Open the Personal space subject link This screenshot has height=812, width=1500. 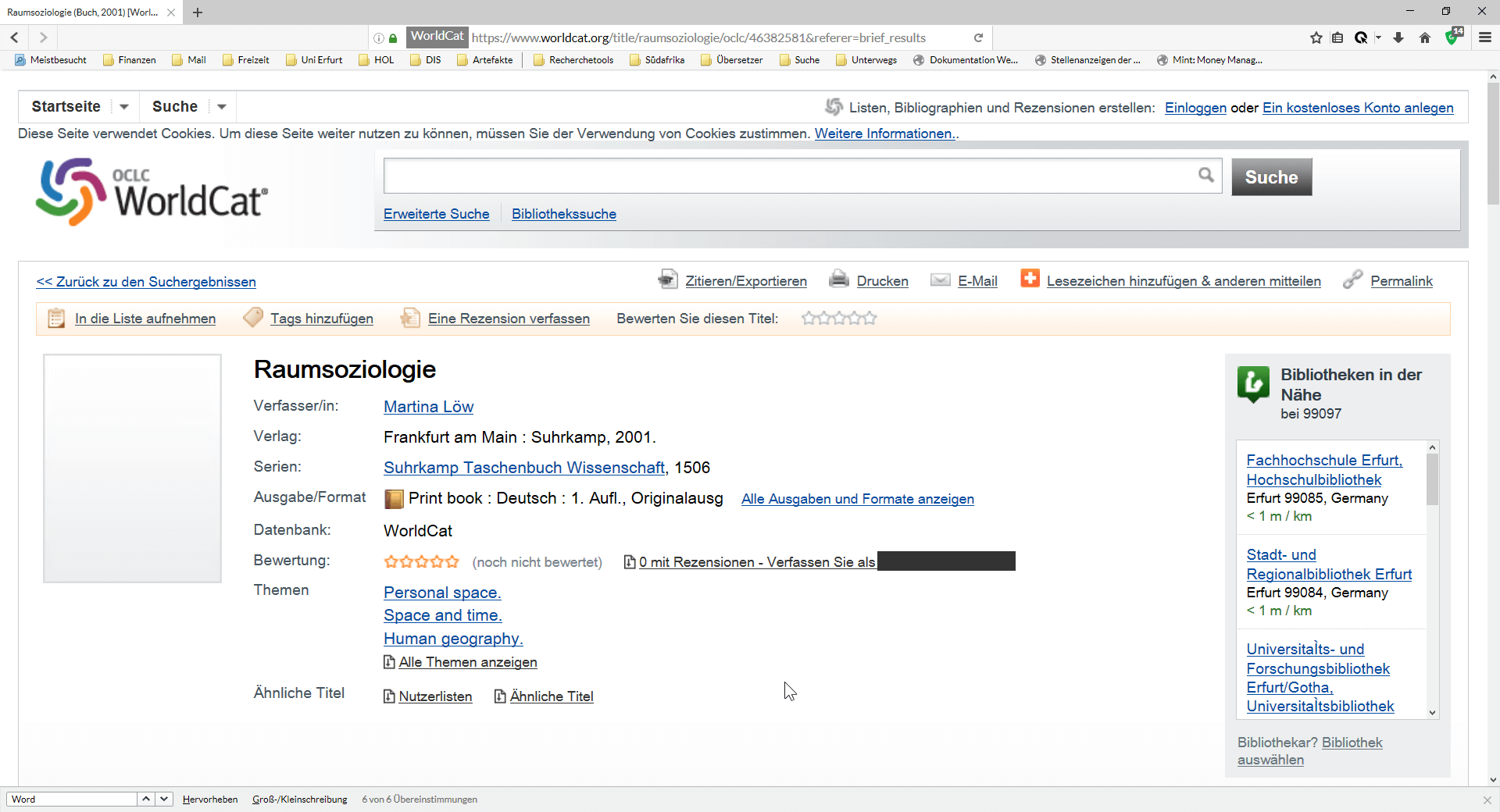(x=442, y=593)
